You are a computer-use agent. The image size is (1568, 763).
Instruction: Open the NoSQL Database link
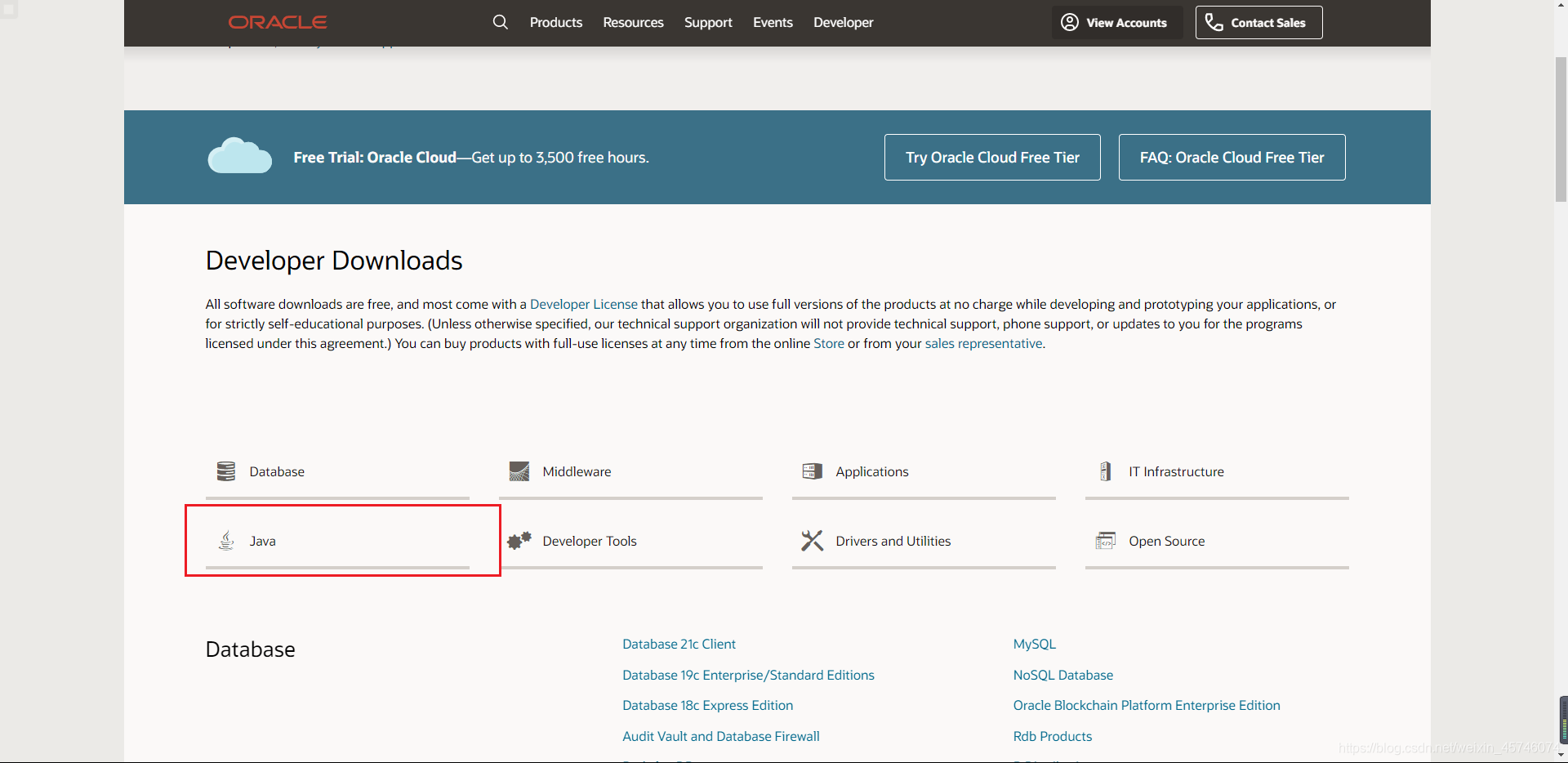pyautogui.click(x=1063, y=675)
